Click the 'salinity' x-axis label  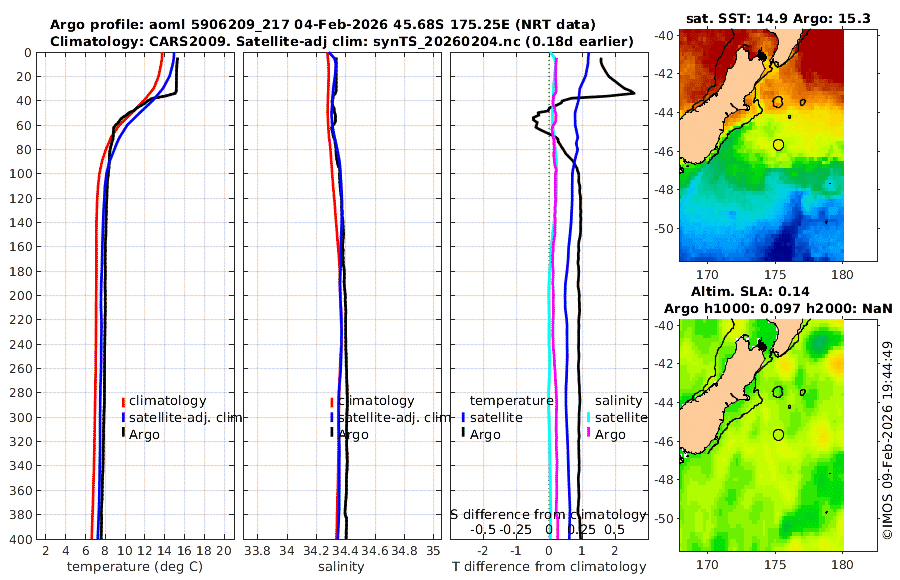(340, 567)
